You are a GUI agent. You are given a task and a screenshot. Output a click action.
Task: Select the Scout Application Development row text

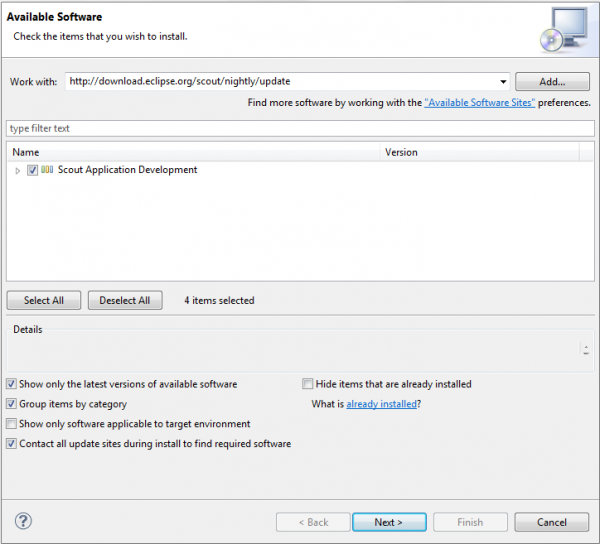127,169
